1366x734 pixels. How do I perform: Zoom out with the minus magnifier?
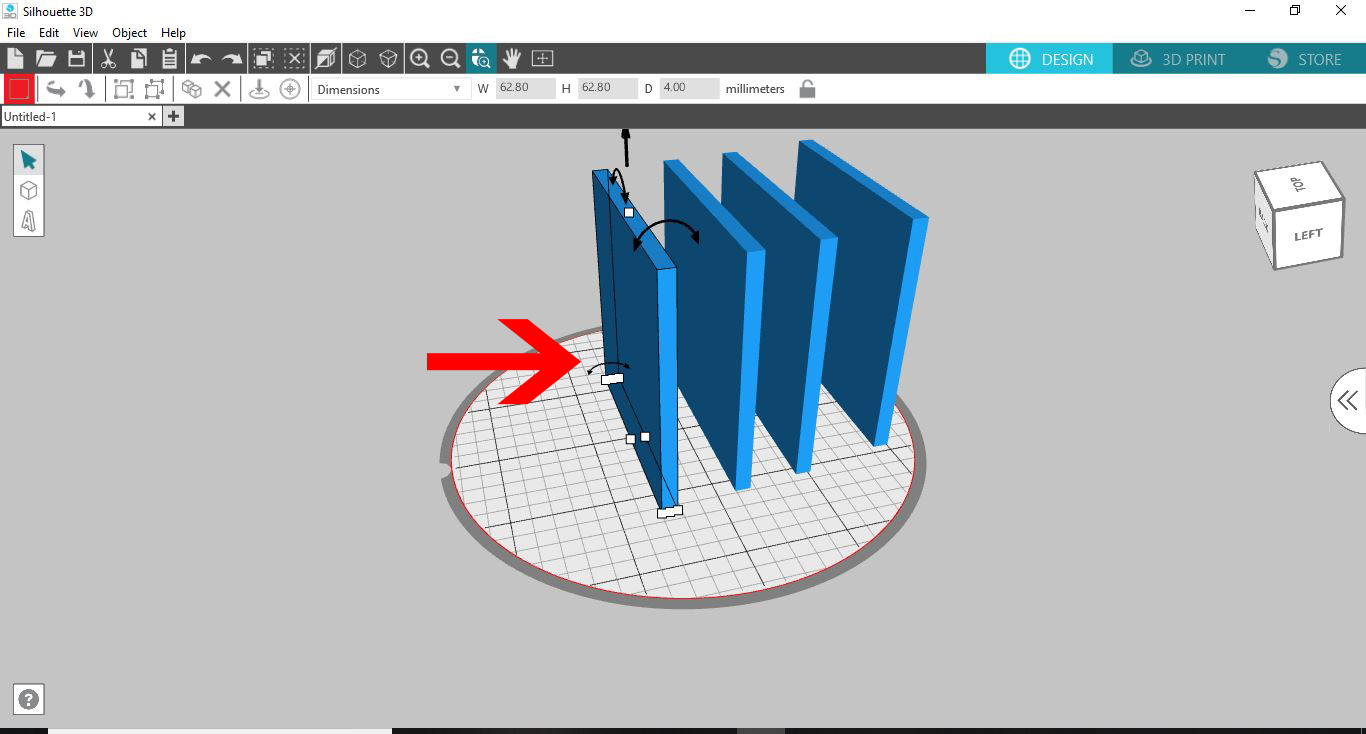(450, 58)
